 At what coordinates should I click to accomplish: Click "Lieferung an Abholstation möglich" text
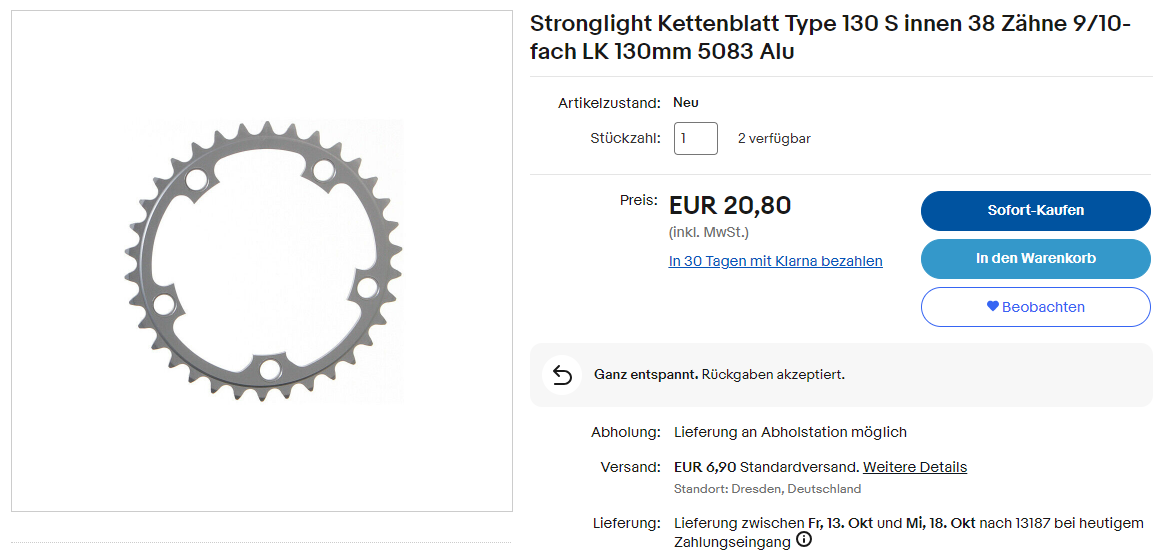pos(790,432)
